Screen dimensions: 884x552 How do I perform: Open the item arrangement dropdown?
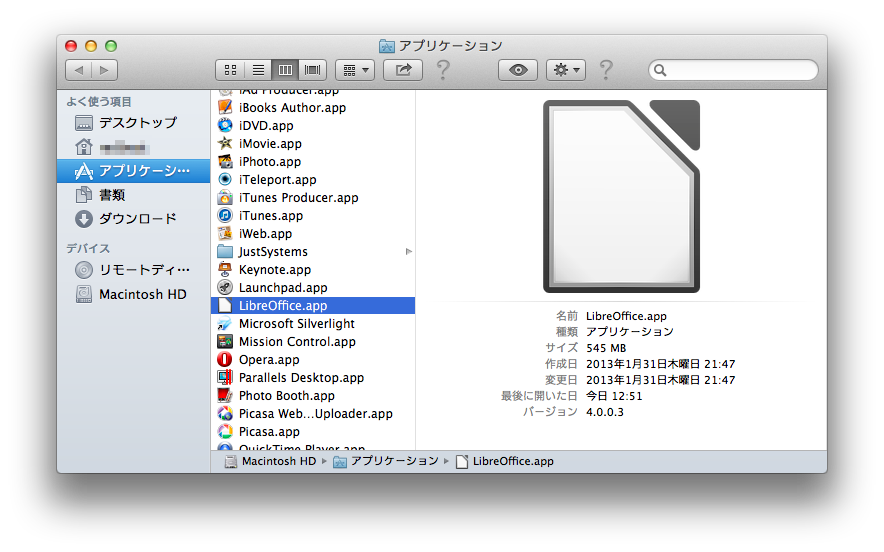(x=355, y=70)
